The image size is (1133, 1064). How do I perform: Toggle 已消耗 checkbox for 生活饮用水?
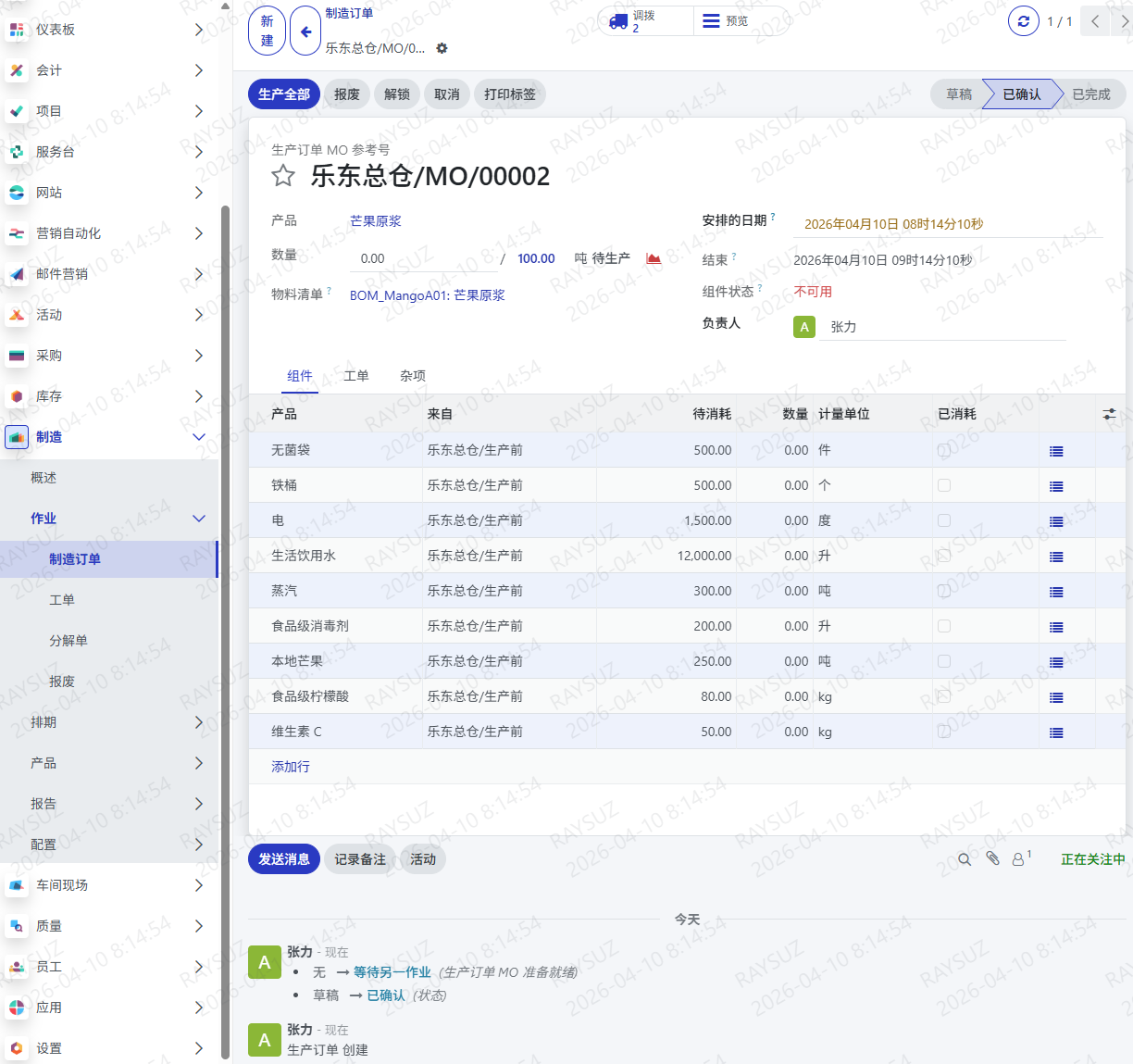944,556
